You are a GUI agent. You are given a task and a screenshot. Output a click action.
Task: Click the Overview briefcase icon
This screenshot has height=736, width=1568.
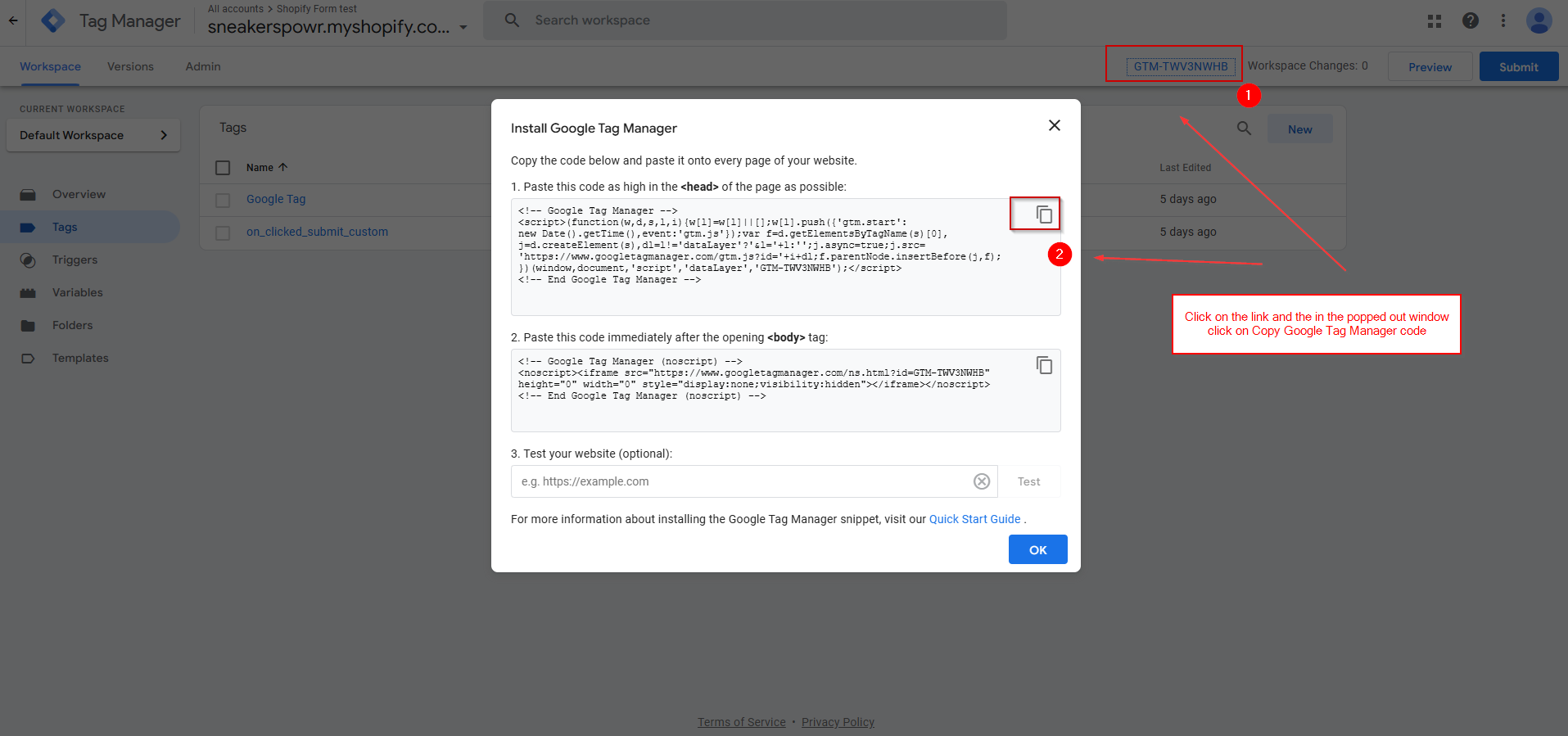(28, 195)
